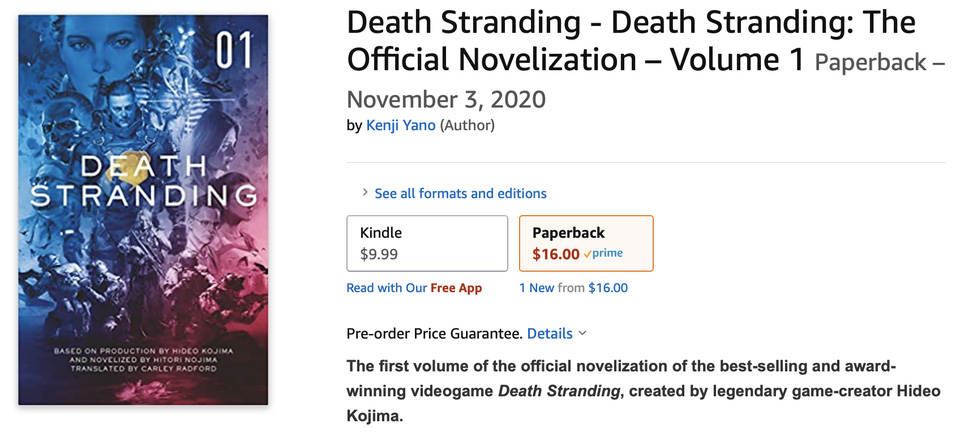Open the "1 New from $16.00" offers link

(x=573, y=288)
